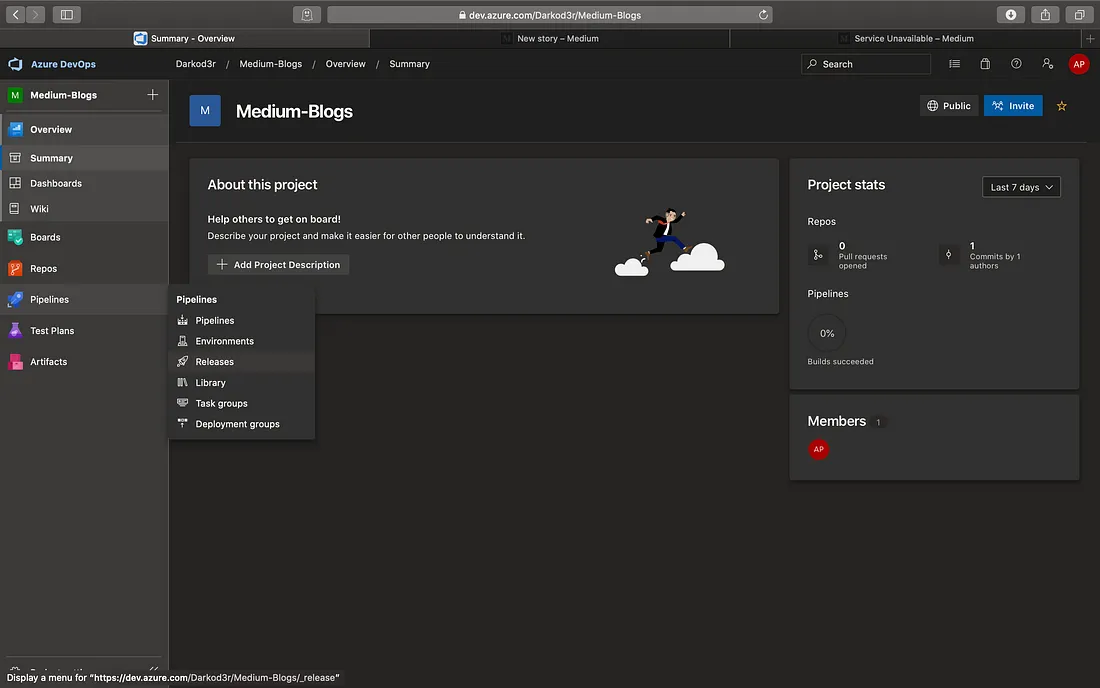Open the Dashboards icon in sidebar
The height and width of the screenshot is (688, 1100).
pos(15,183)
